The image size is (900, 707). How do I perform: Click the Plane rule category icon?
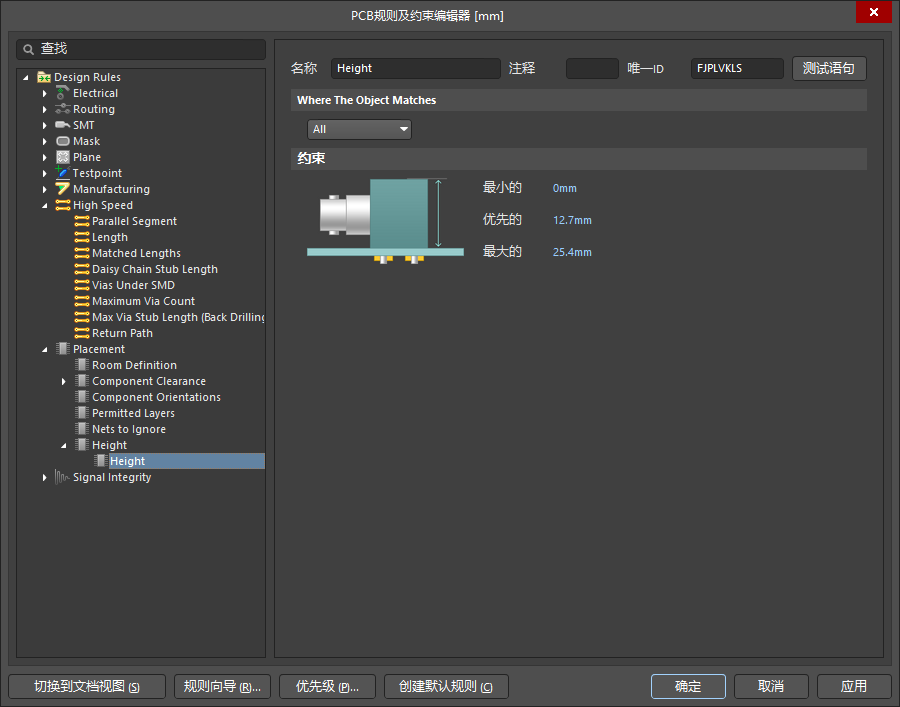pos(62,157)
